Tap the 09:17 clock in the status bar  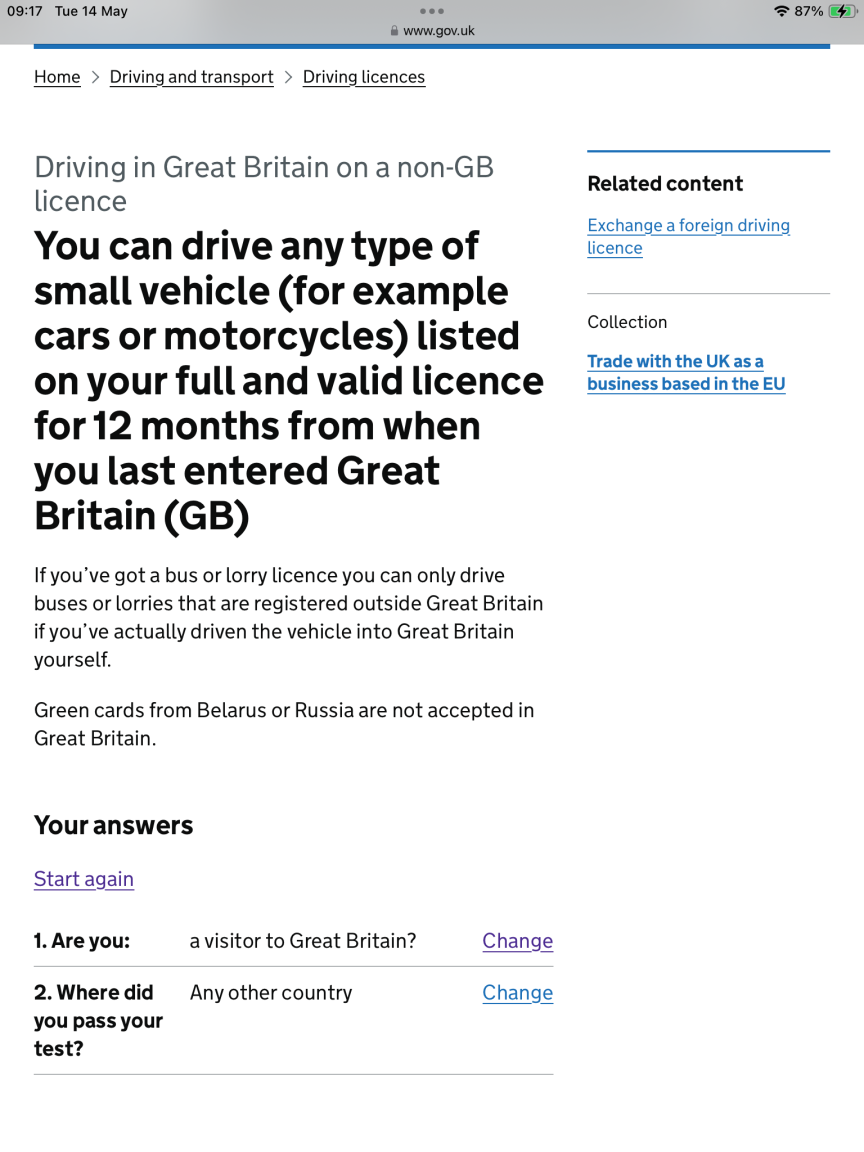tap(25, 11)
